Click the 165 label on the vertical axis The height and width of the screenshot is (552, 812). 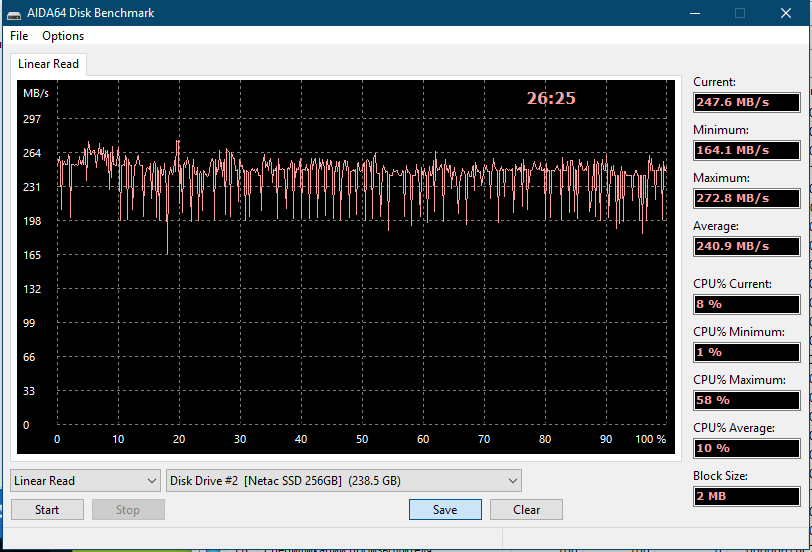pyautogui.click(x=32, y=255)
